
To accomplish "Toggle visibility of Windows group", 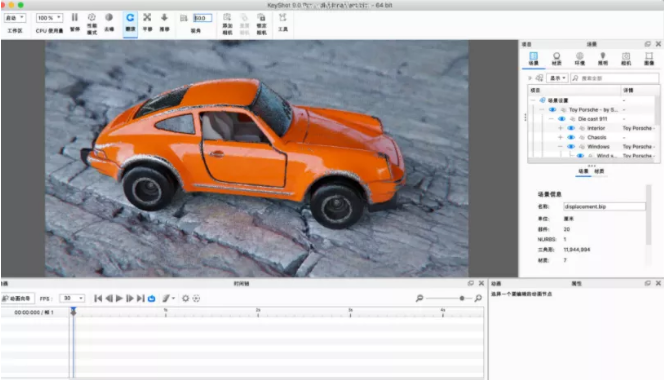I will (x=571, y=147).
